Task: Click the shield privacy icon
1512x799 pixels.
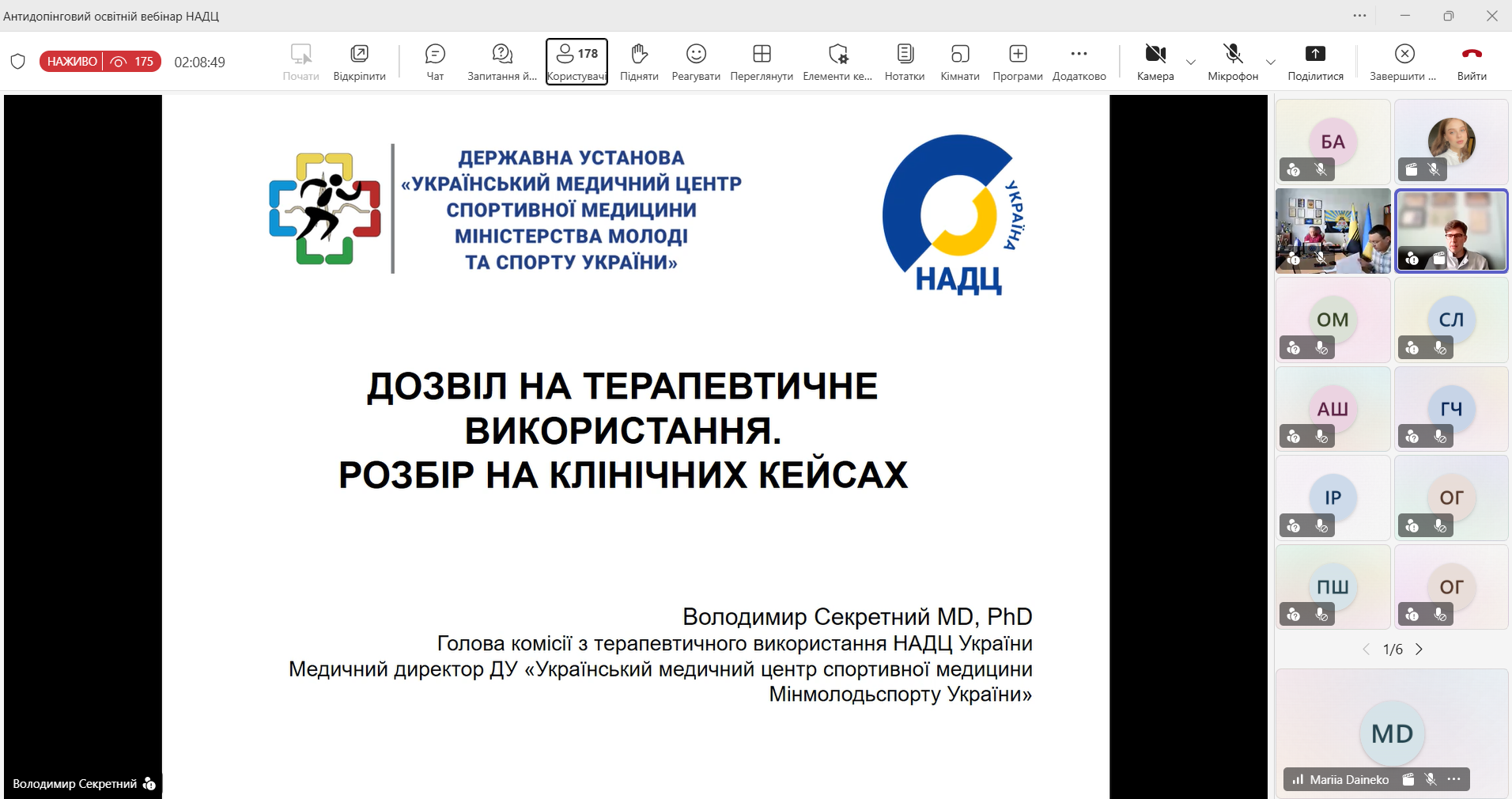Action: pos(17,62)
